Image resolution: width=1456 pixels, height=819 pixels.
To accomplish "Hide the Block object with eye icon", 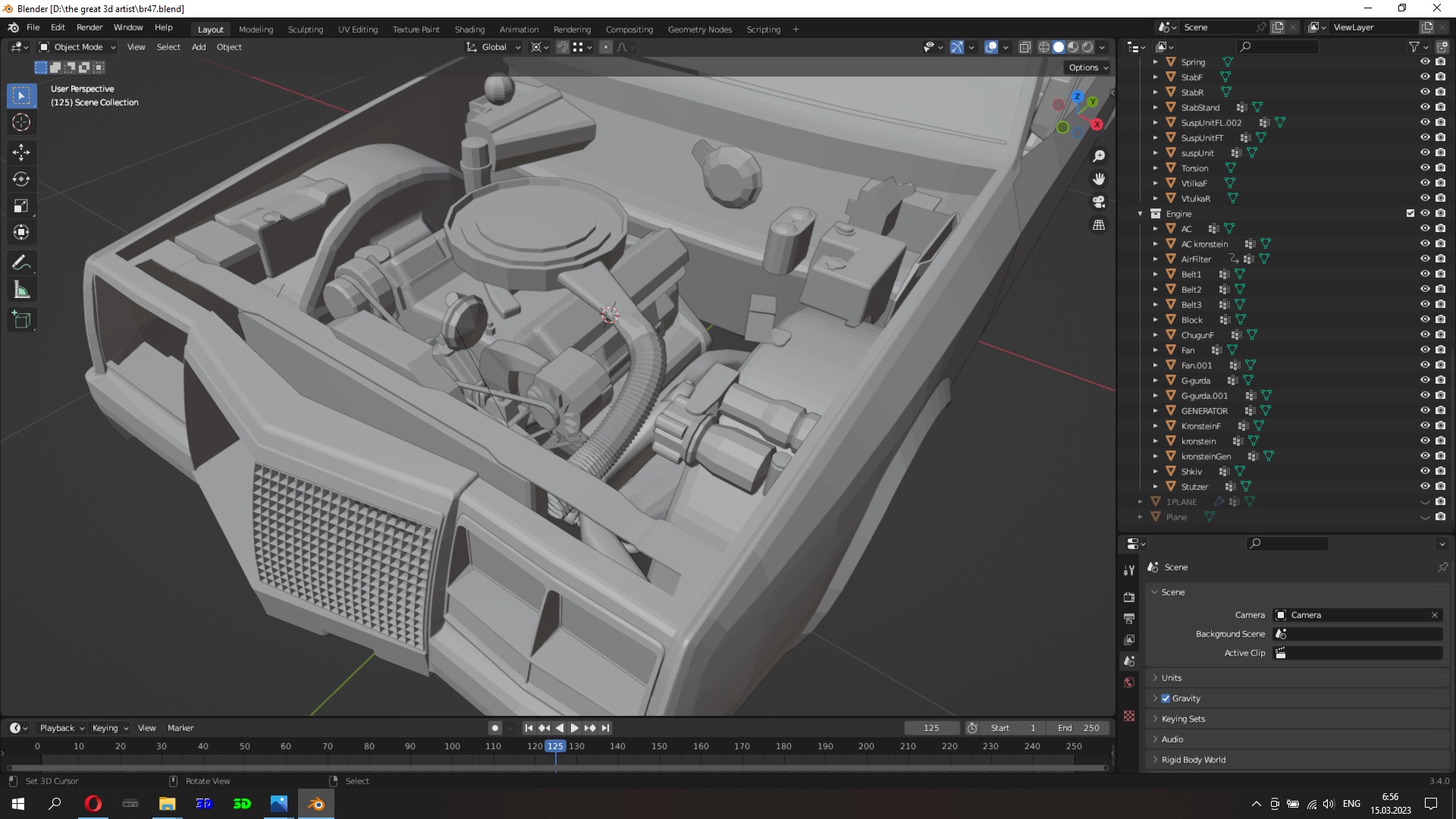I will coord(1425,319).
